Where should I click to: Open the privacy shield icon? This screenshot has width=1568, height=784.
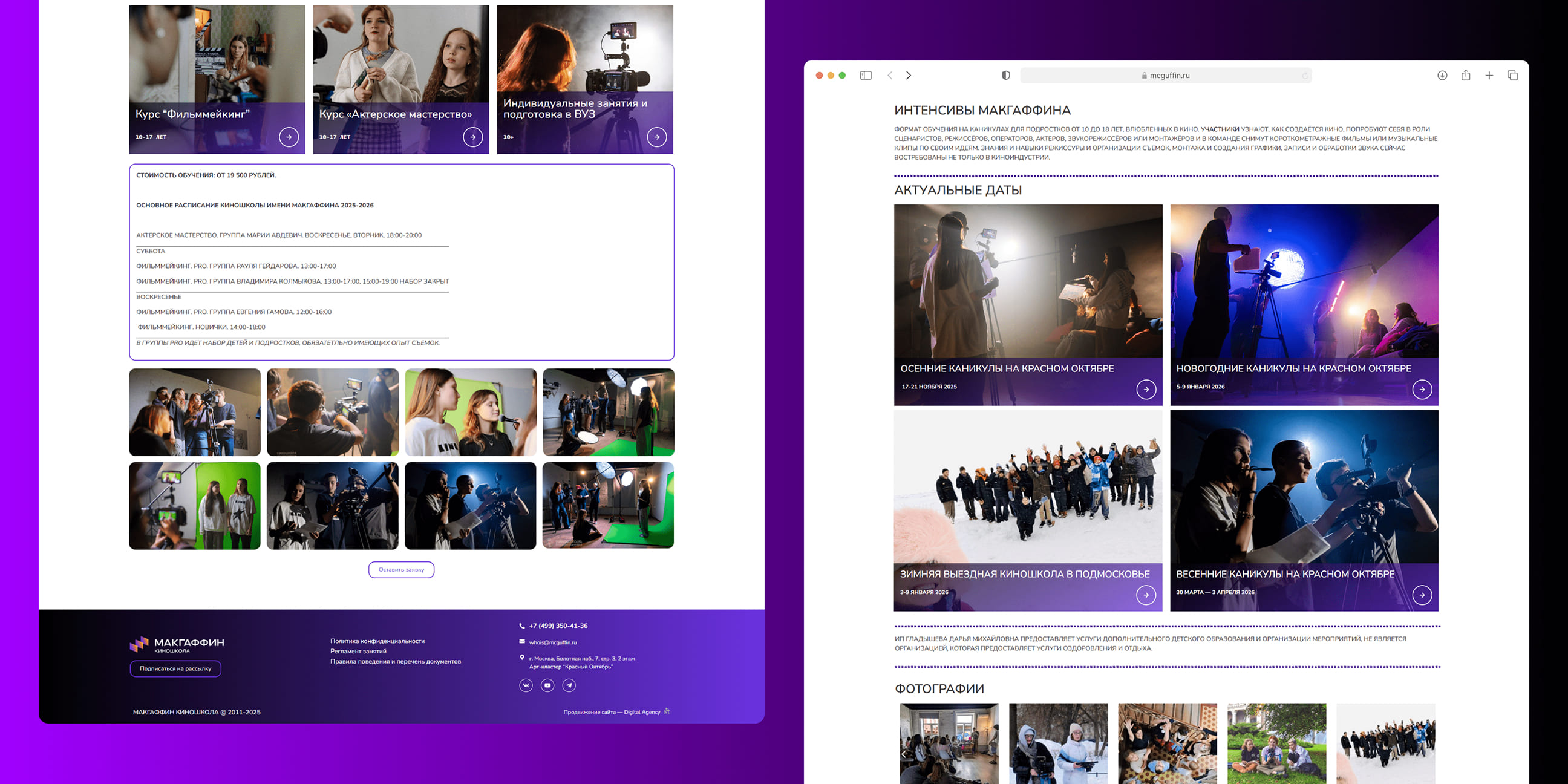point(1005,76)
